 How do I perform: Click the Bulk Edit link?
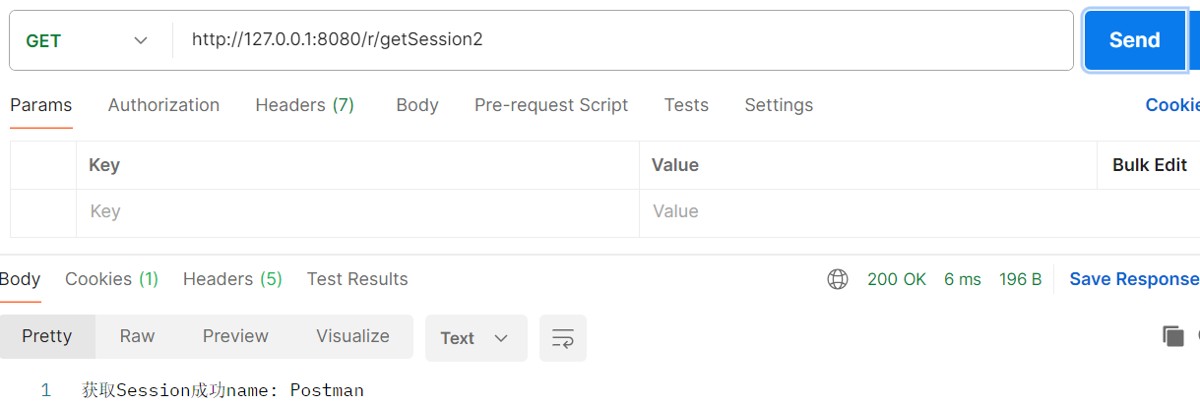click(x=1149, y=165)
